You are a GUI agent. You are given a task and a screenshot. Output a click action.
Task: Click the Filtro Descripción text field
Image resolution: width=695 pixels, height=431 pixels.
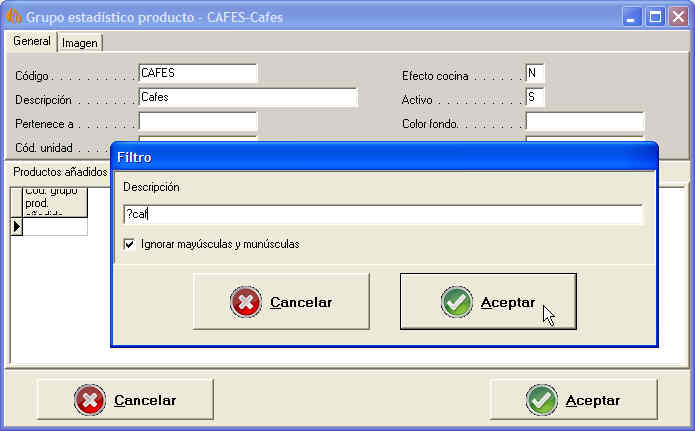[x=382, y=214]
